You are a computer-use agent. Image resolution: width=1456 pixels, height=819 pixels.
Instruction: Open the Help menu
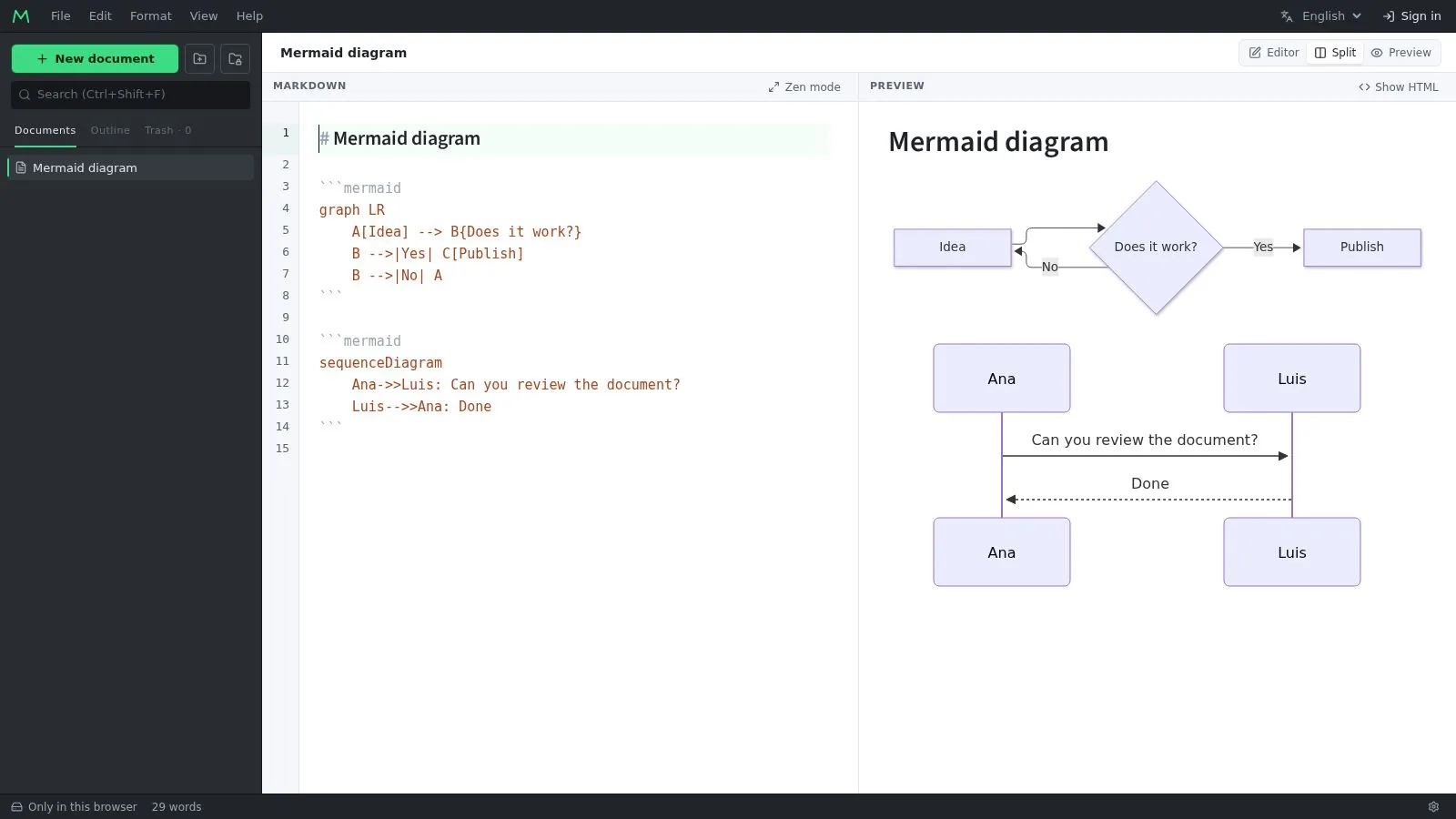pyautogui.click(x=249, y=16)
